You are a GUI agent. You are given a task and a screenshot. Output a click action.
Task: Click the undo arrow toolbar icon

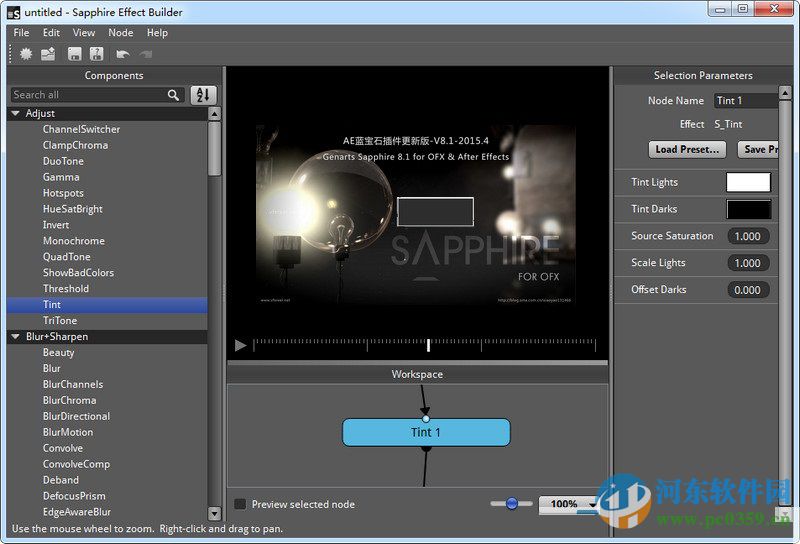pos(122,54)
